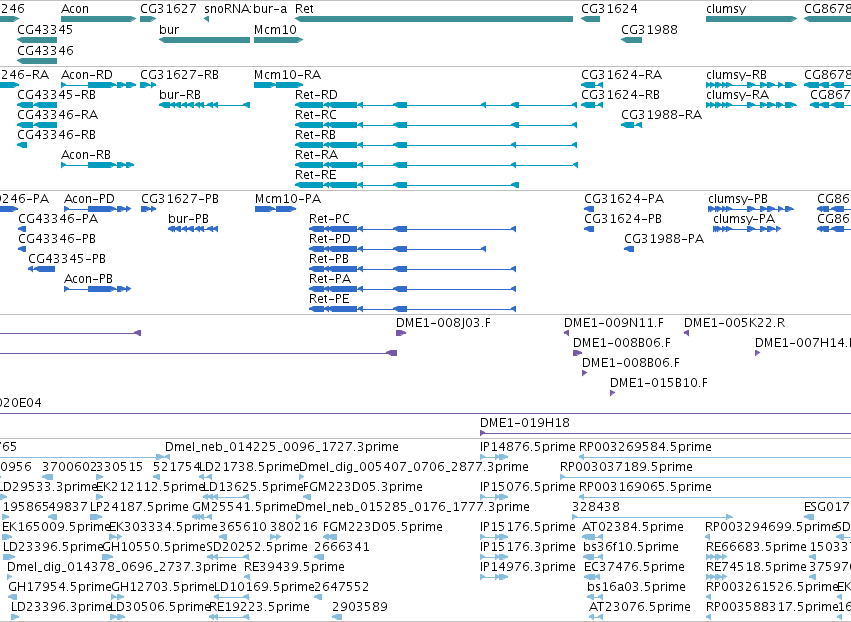Image resolution: width=851 pixels, height=622 pixels.
Task: Click the DME1-005K22.R clone label
Action: [x=734, y=323]
